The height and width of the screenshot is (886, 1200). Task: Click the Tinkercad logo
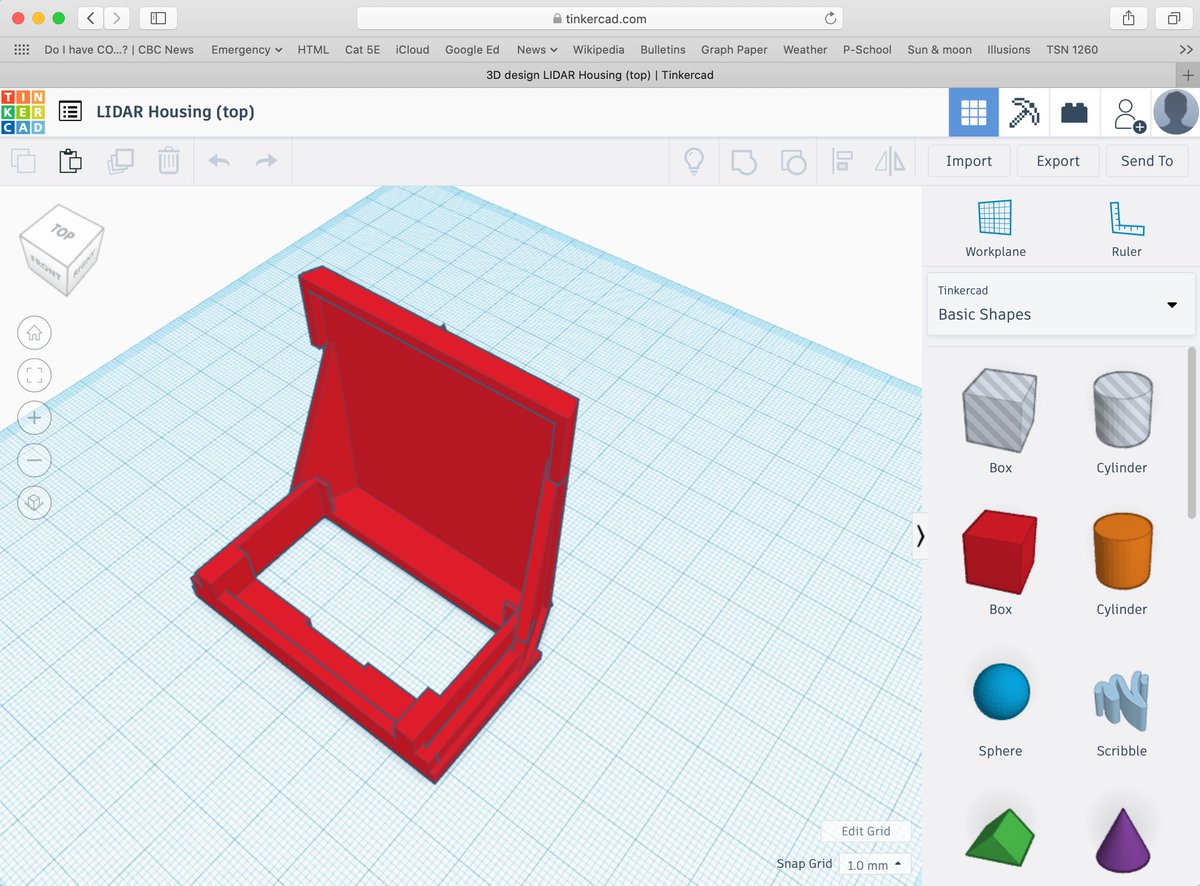click(22, 112)
